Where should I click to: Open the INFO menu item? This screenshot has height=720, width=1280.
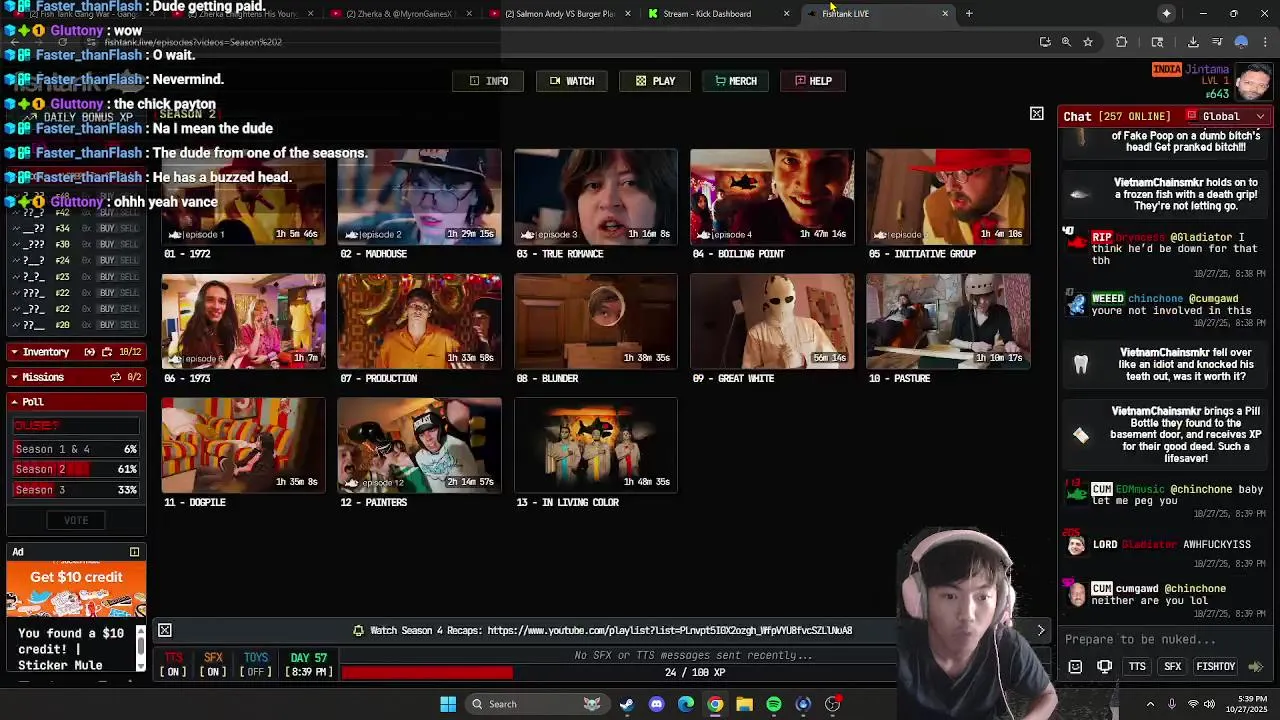489,81
